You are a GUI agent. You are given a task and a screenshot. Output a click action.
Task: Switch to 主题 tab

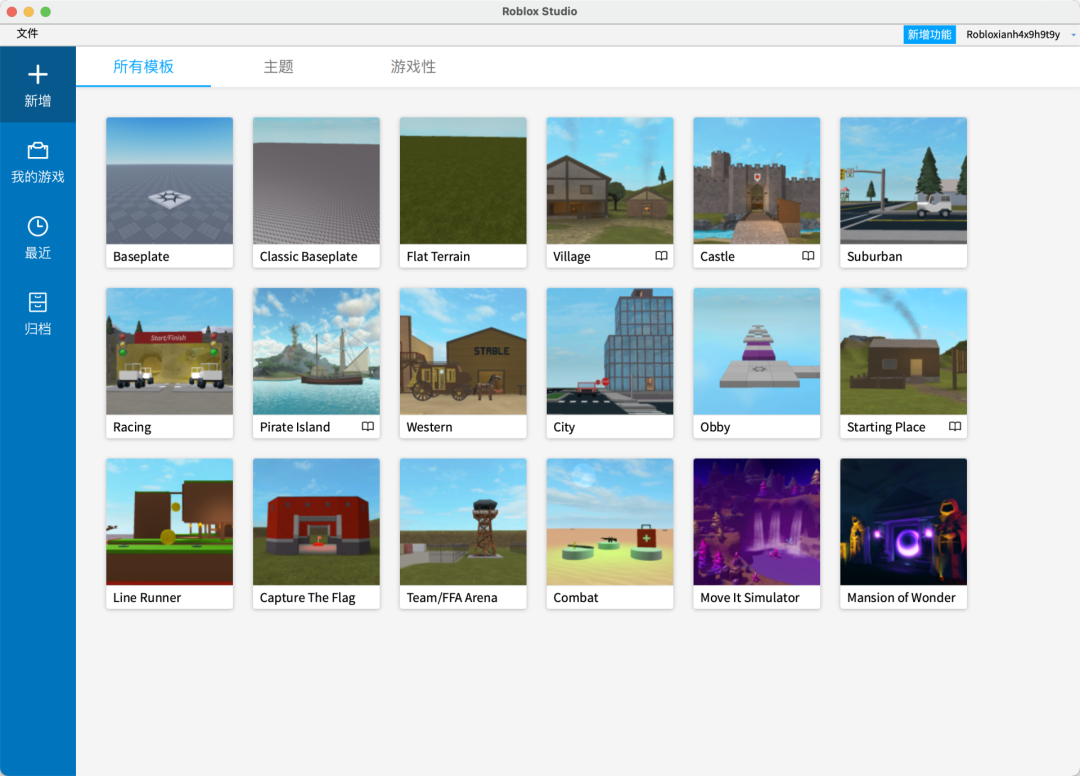click(x=278, y=67)
